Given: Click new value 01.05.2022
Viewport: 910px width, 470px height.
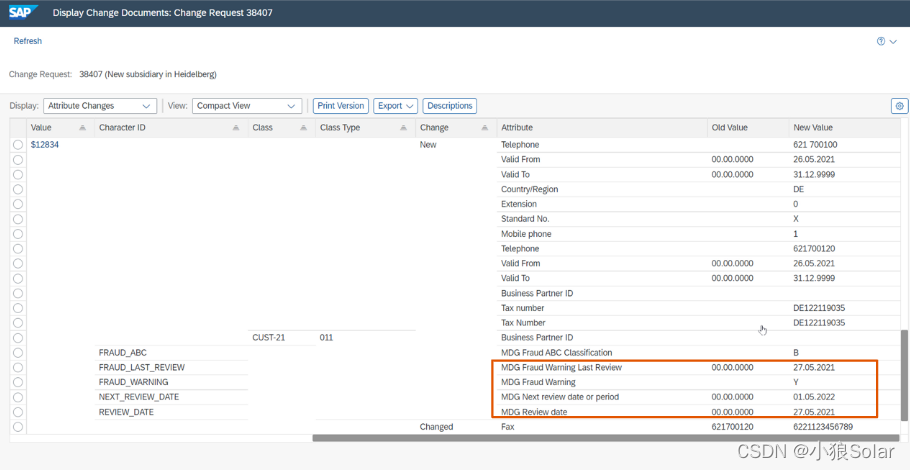Looking at the screenshot, I should pos(814,397).
